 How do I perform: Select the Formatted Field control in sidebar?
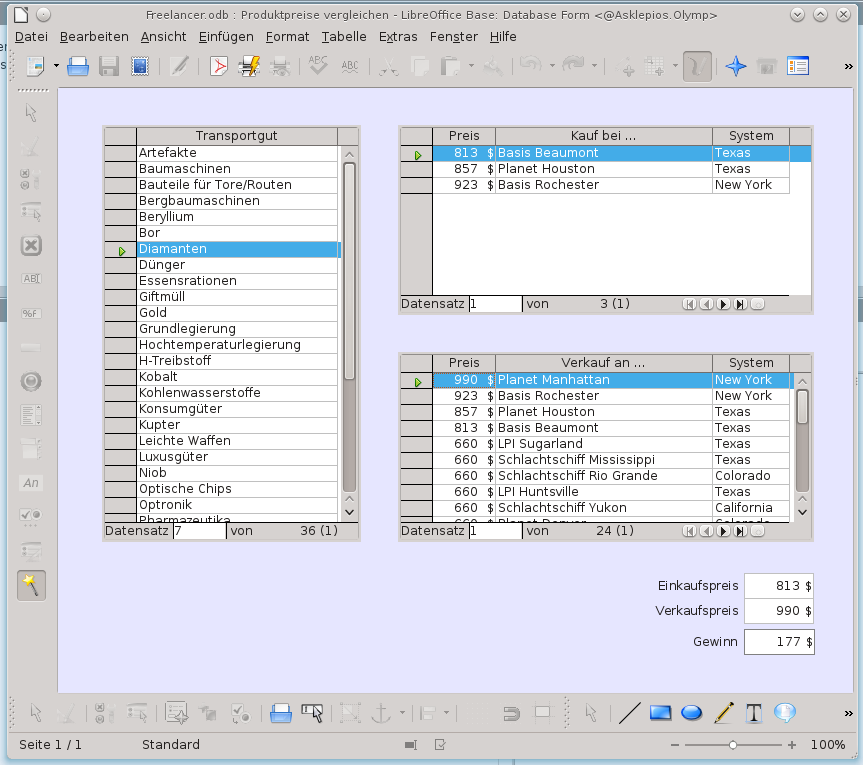coord(31,314)
